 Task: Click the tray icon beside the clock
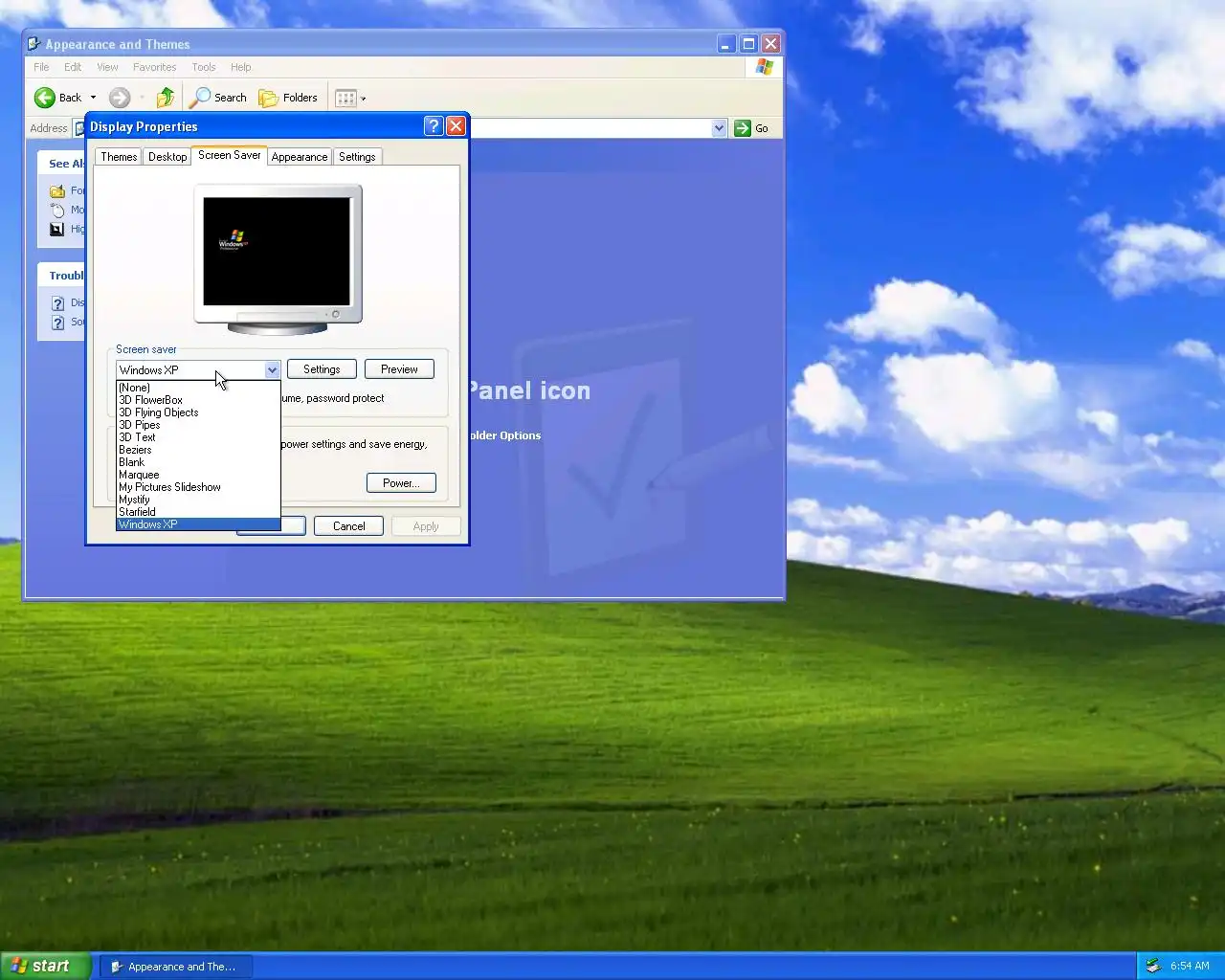1153,967
